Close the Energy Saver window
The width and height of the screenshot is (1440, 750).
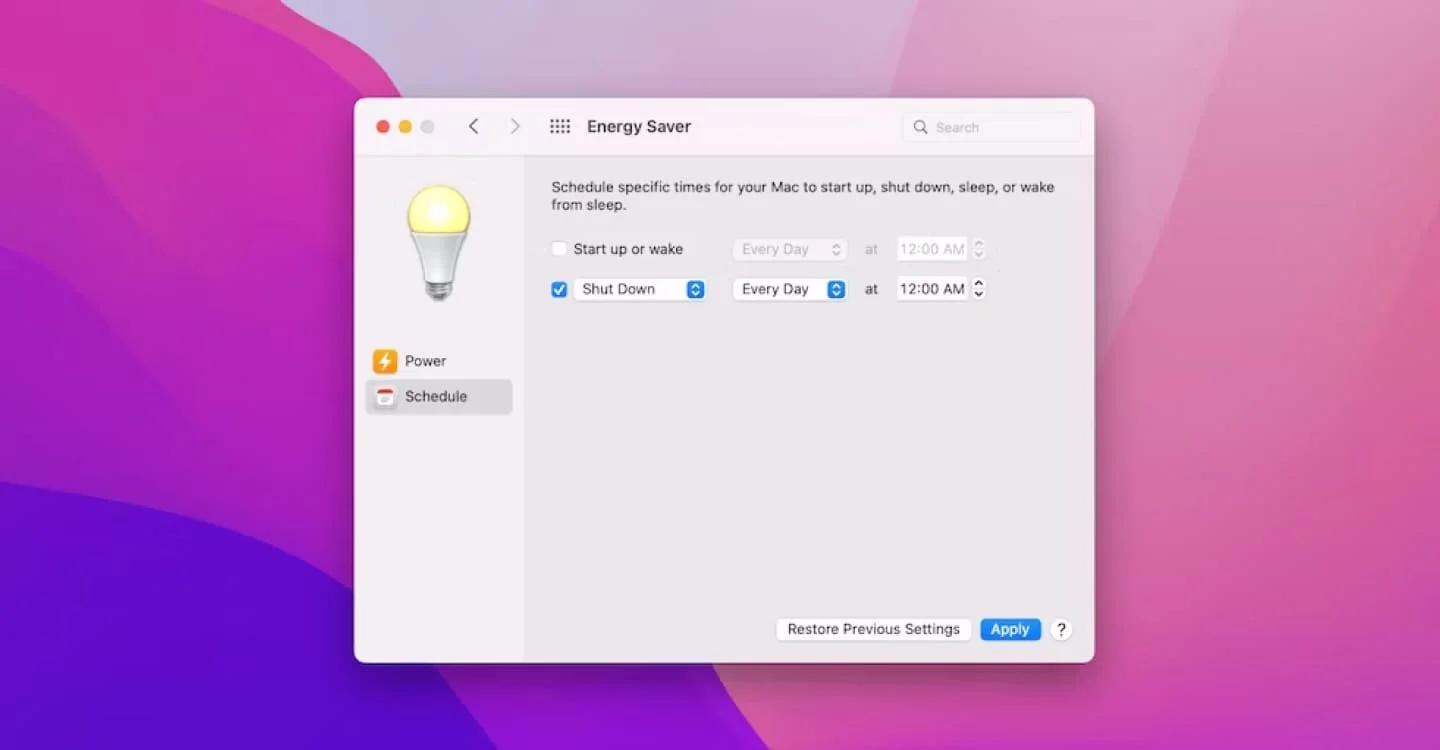coord(382,127)
